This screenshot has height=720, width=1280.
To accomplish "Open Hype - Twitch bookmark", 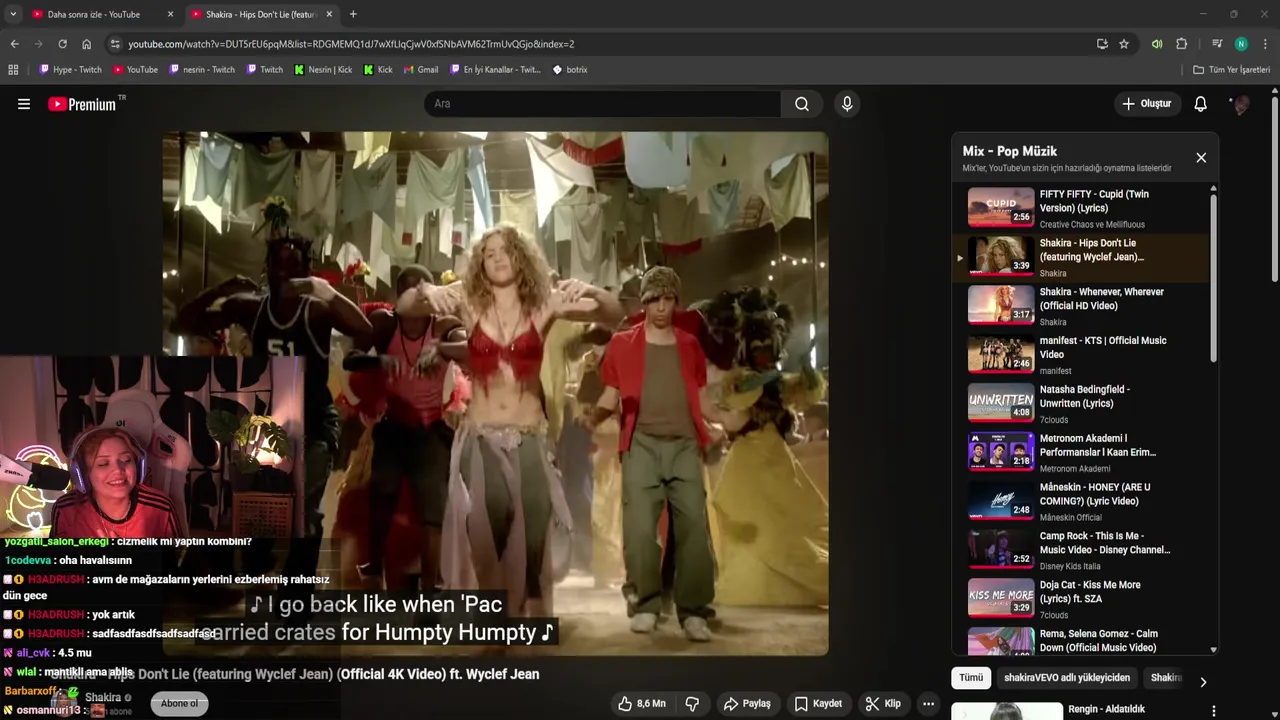I will [x=70, y=70].
